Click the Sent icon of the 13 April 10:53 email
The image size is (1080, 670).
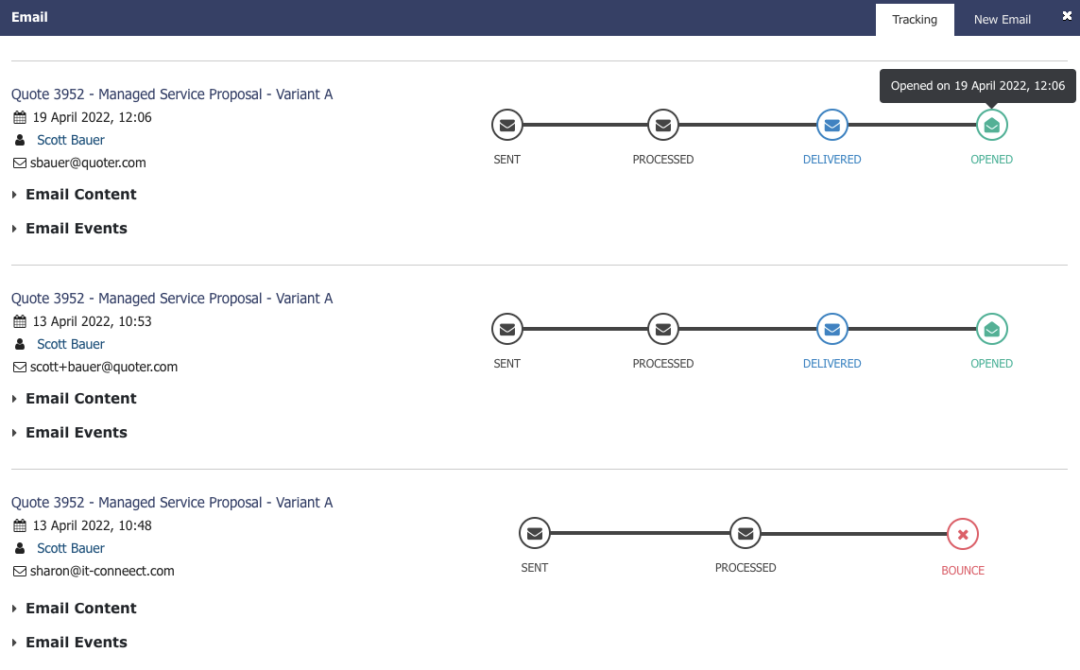[507, 330]
